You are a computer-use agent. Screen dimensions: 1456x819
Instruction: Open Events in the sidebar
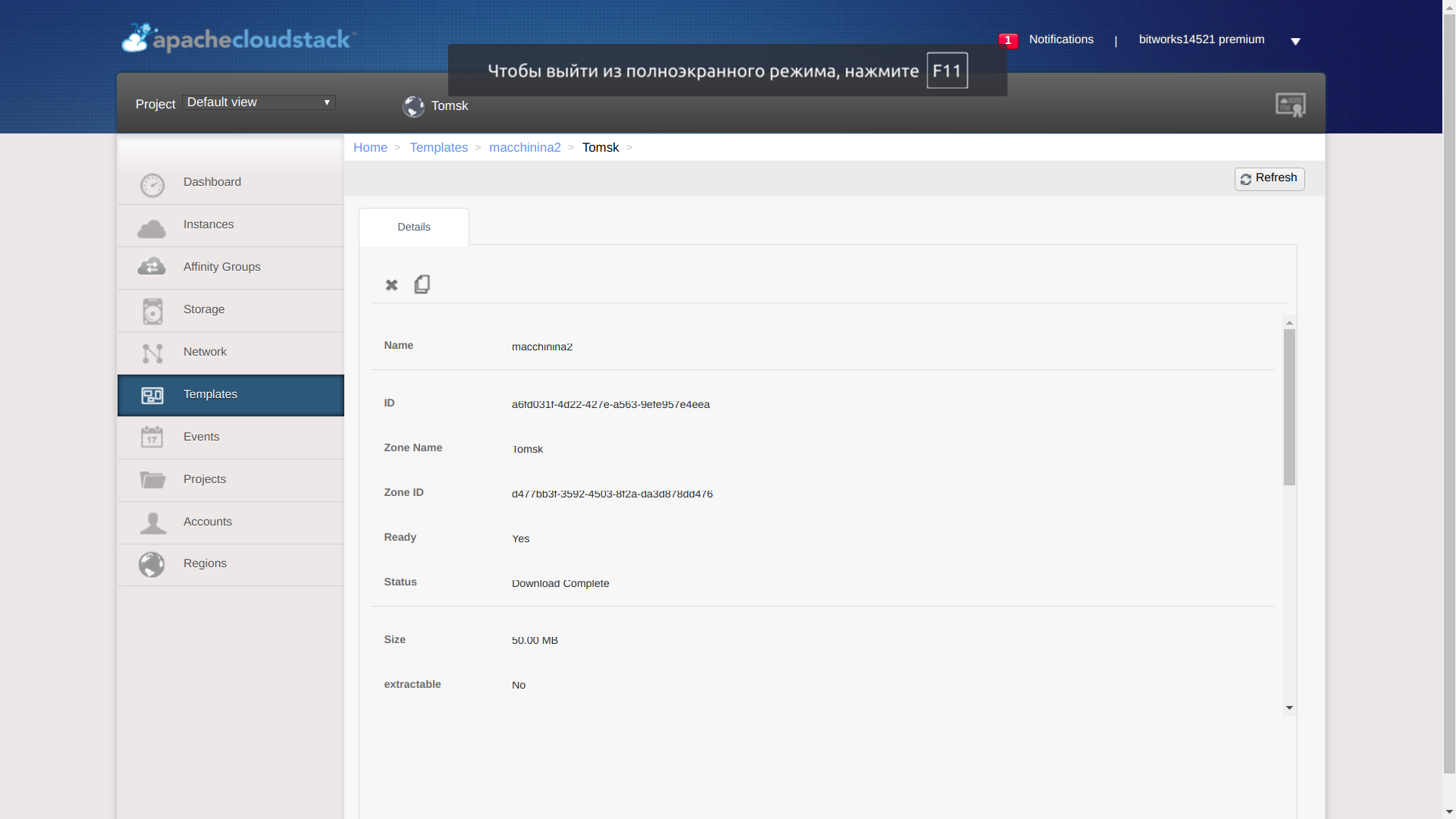[231, 438]
